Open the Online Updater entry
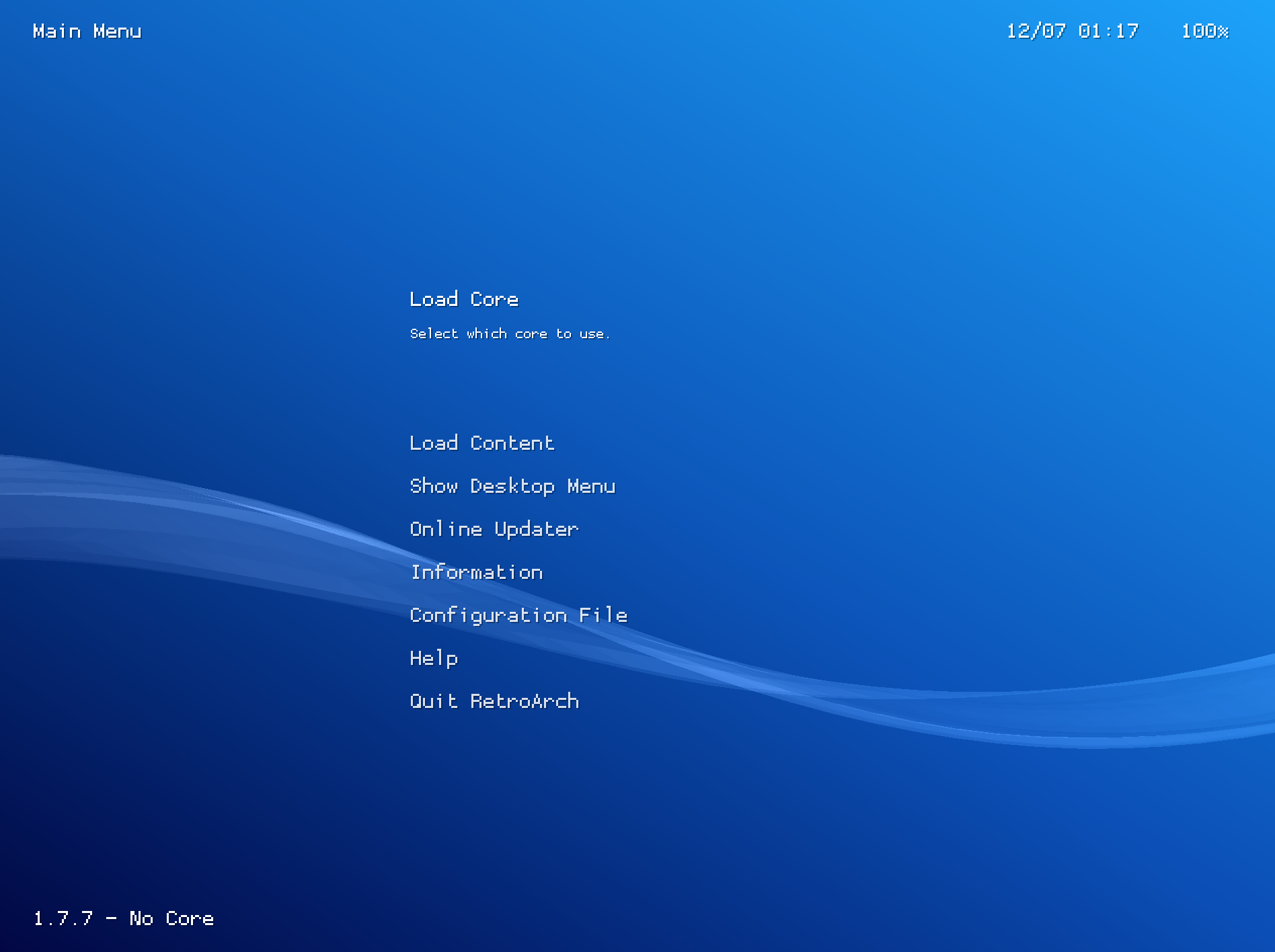This screenshot has height=952, width=1275. click(494, 530)
